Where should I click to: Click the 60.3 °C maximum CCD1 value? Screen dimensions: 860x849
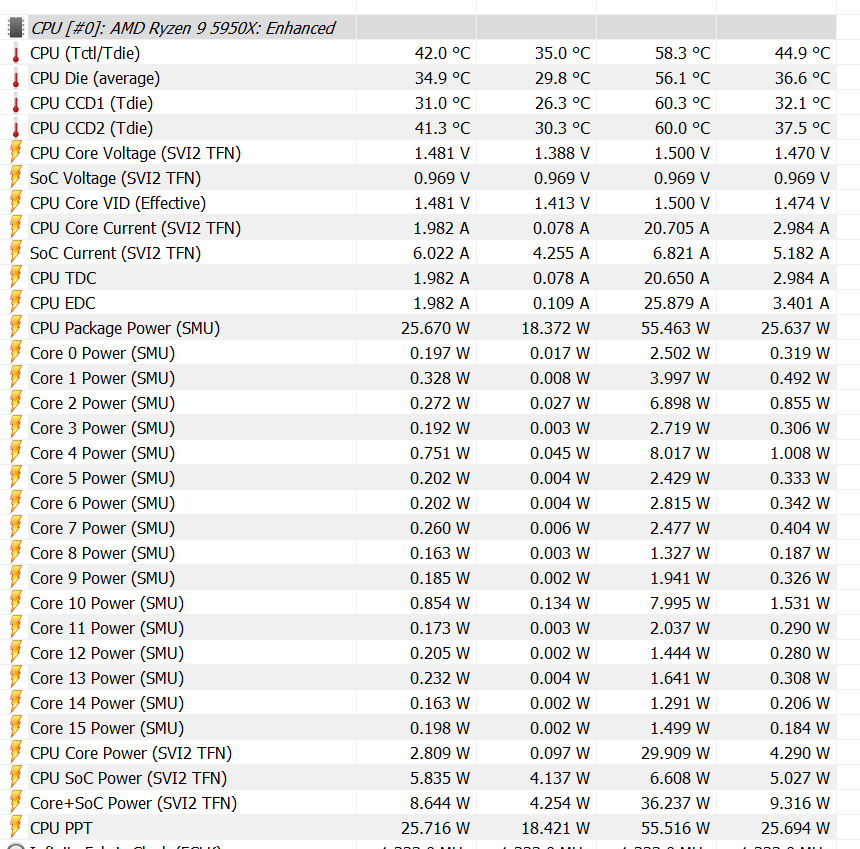pyautogui.click(x=682, y=103)
